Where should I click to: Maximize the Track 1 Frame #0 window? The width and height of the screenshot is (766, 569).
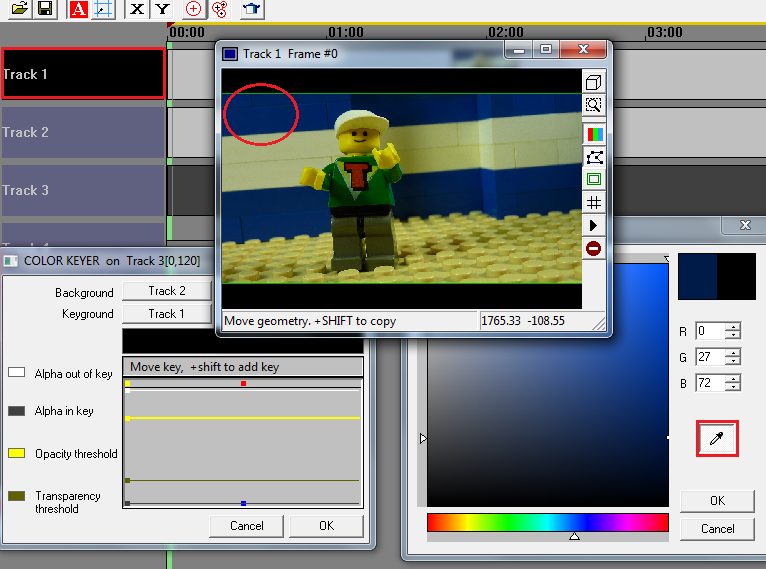click(x=546, y=49)
